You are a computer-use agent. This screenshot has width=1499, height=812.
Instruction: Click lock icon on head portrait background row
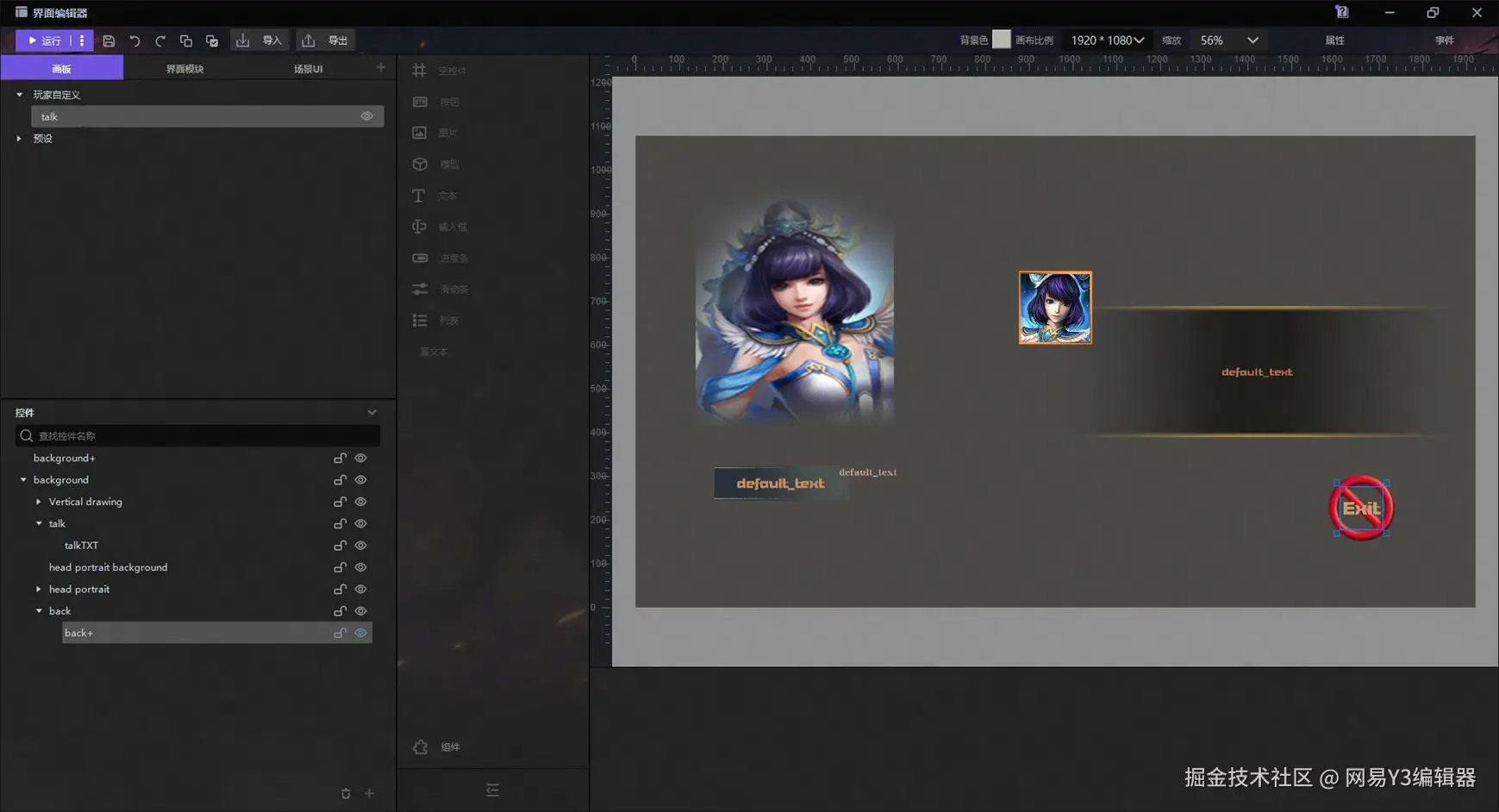[340, 567]
